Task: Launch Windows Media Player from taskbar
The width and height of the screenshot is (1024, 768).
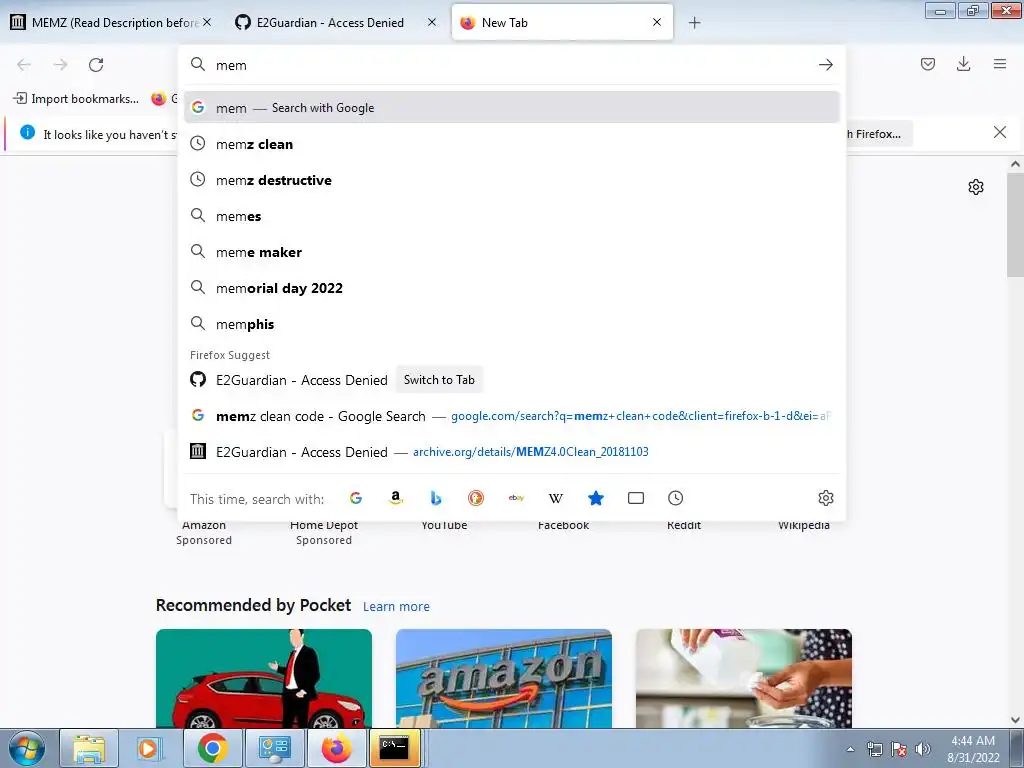Action: tap(148, 748)
